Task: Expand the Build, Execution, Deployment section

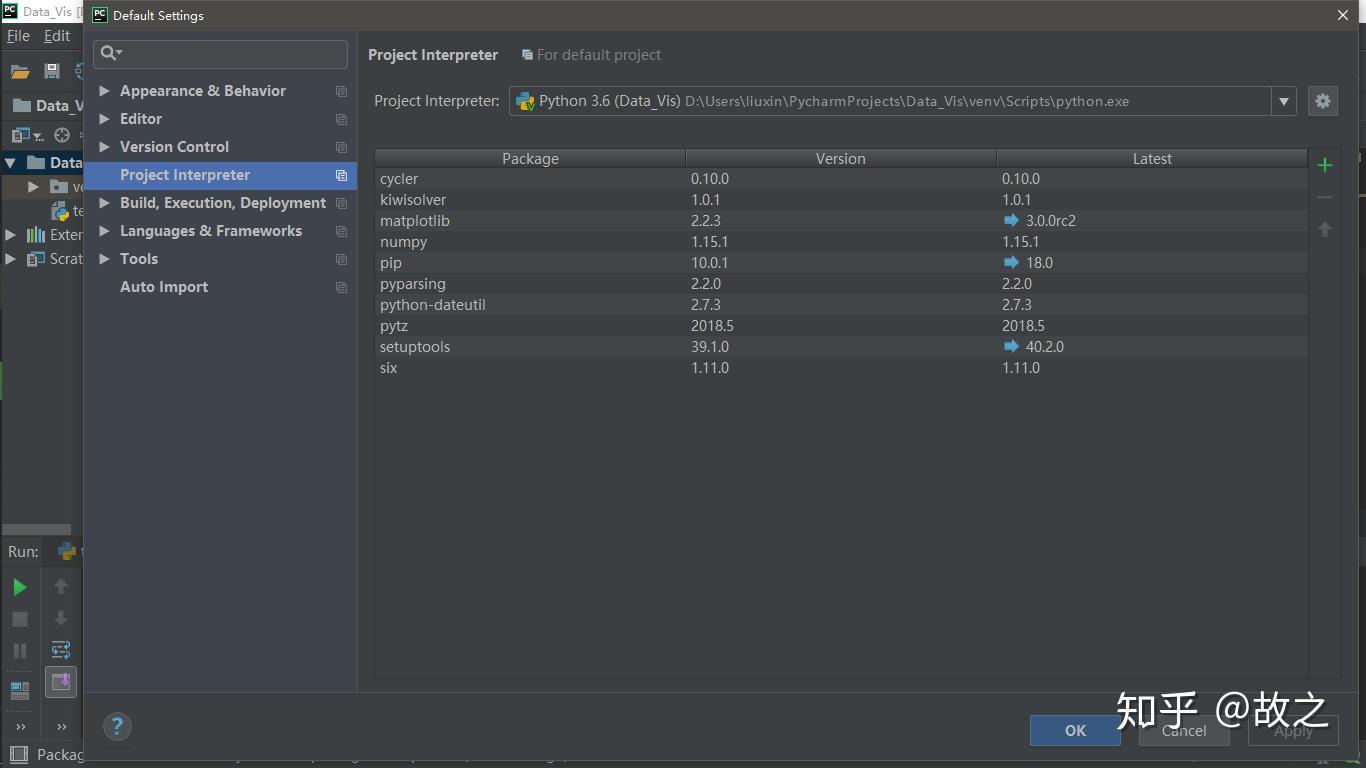Action: click(104, 203)
